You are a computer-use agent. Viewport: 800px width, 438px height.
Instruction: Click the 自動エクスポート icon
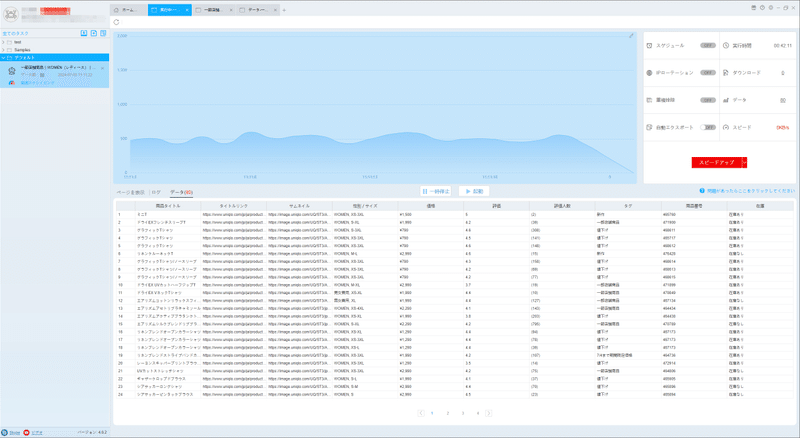[649, 127]
